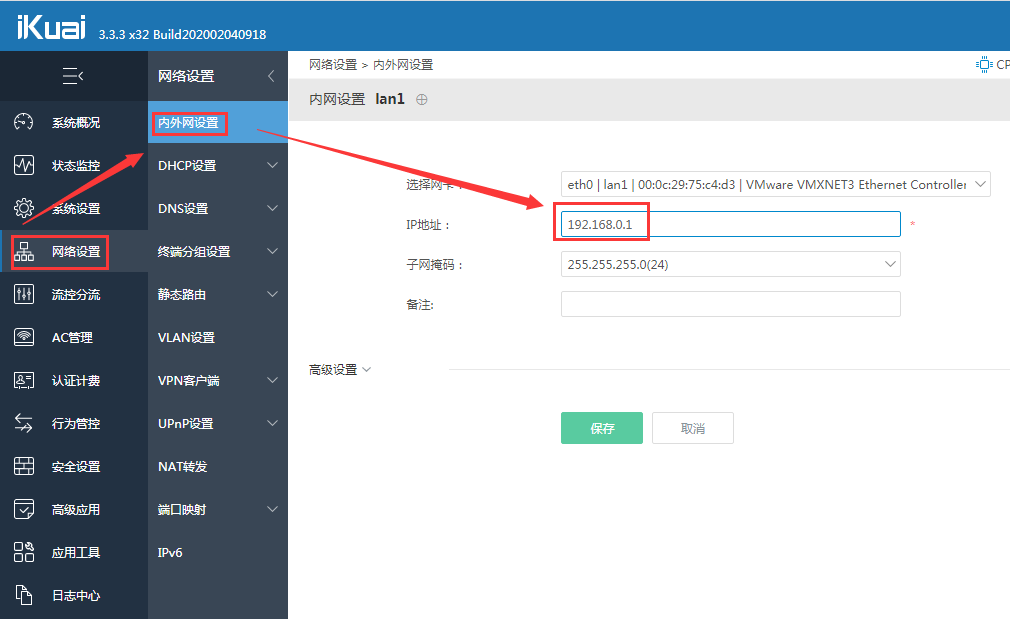This screenshot has height=619, width=1010.
Task: Select the 认证计费 authentication icon
Action: pos(22,380)
